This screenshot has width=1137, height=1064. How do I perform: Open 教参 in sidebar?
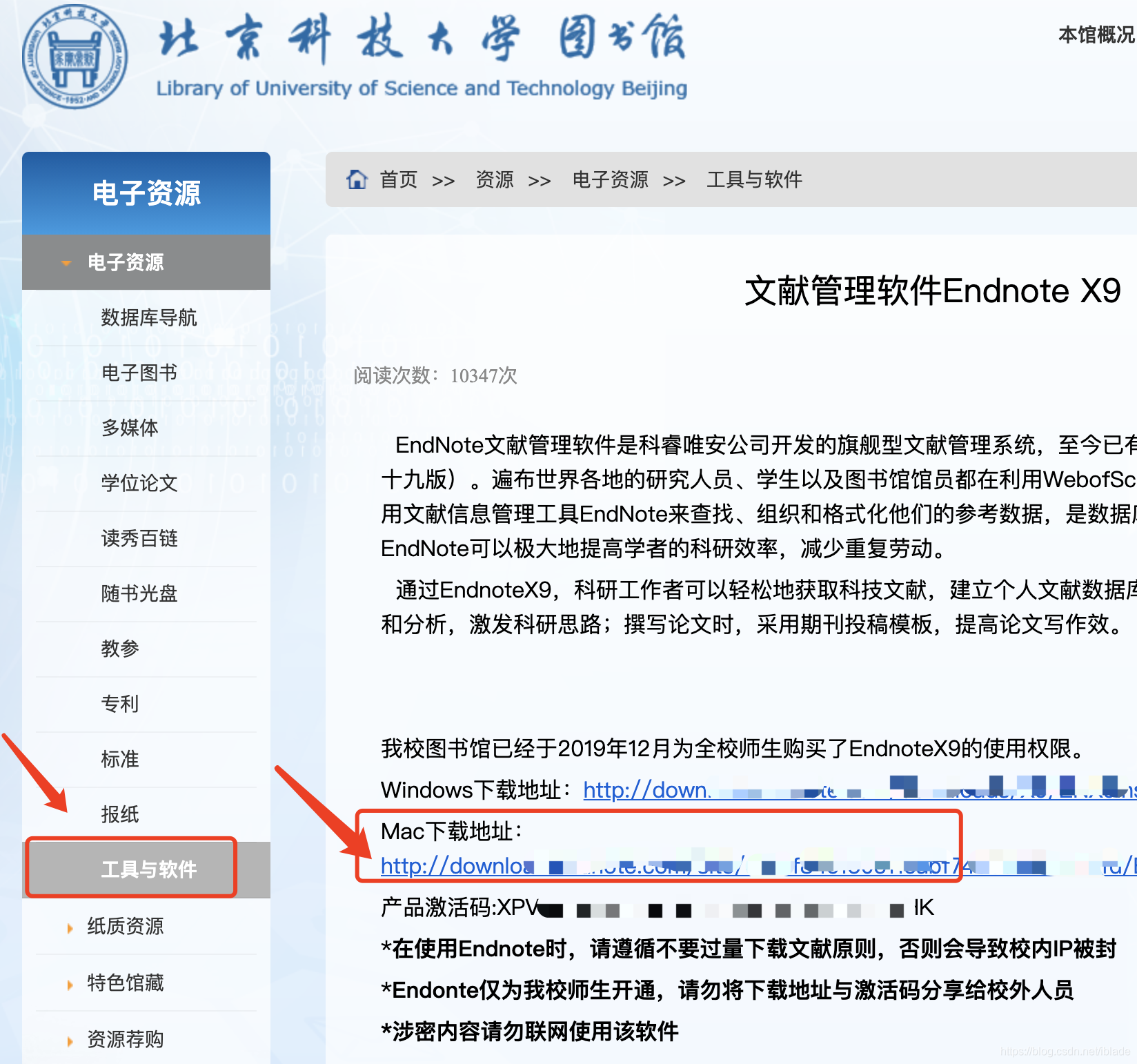[120, 649]
